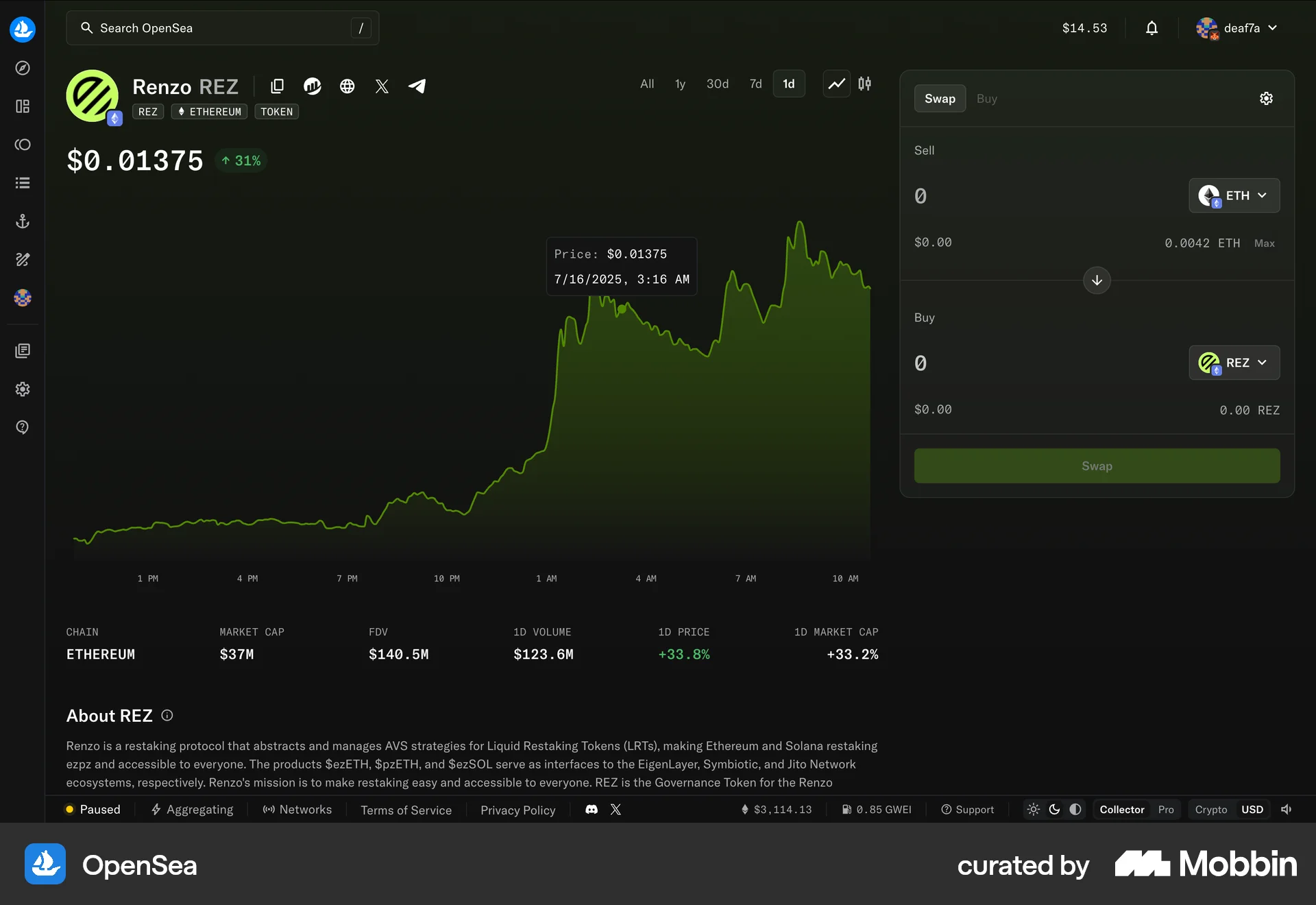1316x905 pixels.
Task: Copy the REZ contract address
Action: [x=277, y=86]
